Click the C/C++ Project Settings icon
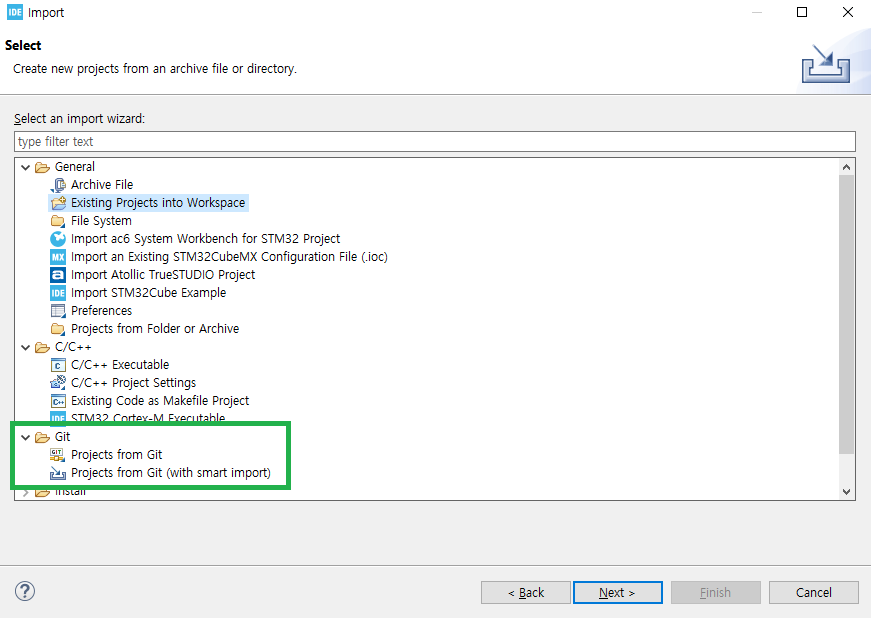The width and height of the screenshot is (871, 618). [x=58, y=383]
